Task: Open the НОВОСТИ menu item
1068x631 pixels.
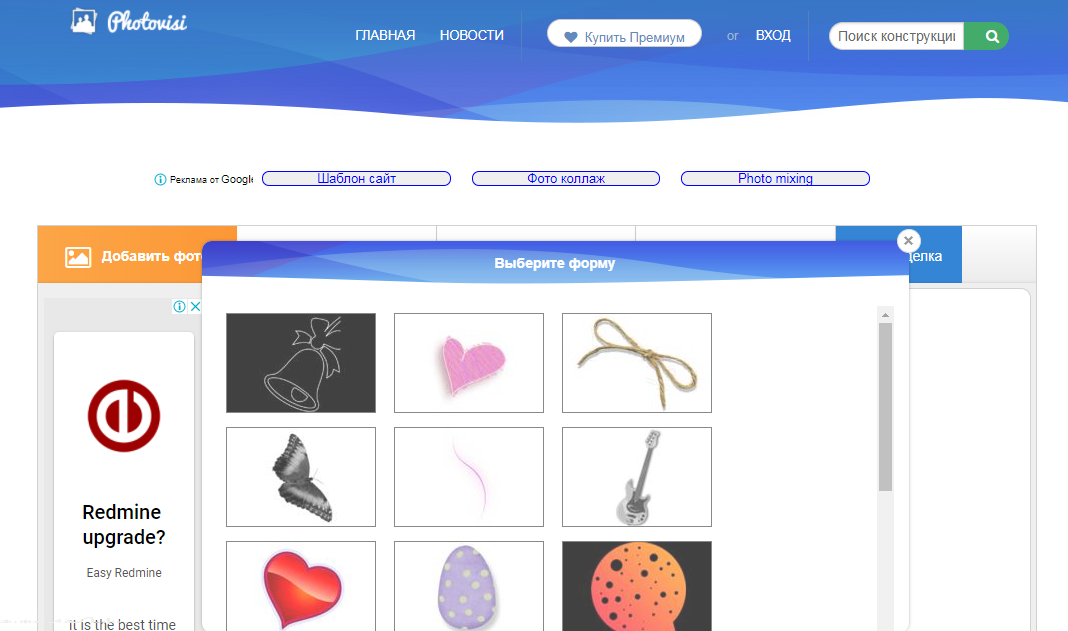Action: [472, 35]
